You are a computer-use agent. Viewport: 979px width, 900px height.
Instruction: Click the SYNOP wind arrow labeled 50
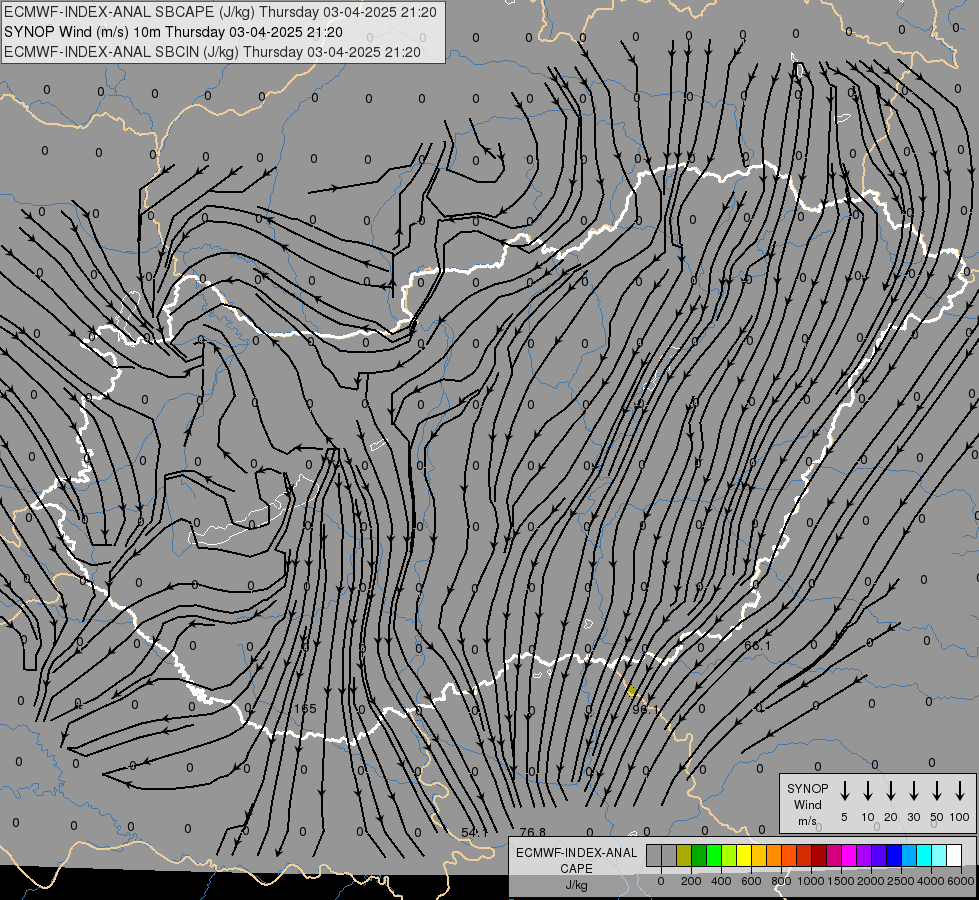point(937,790)
